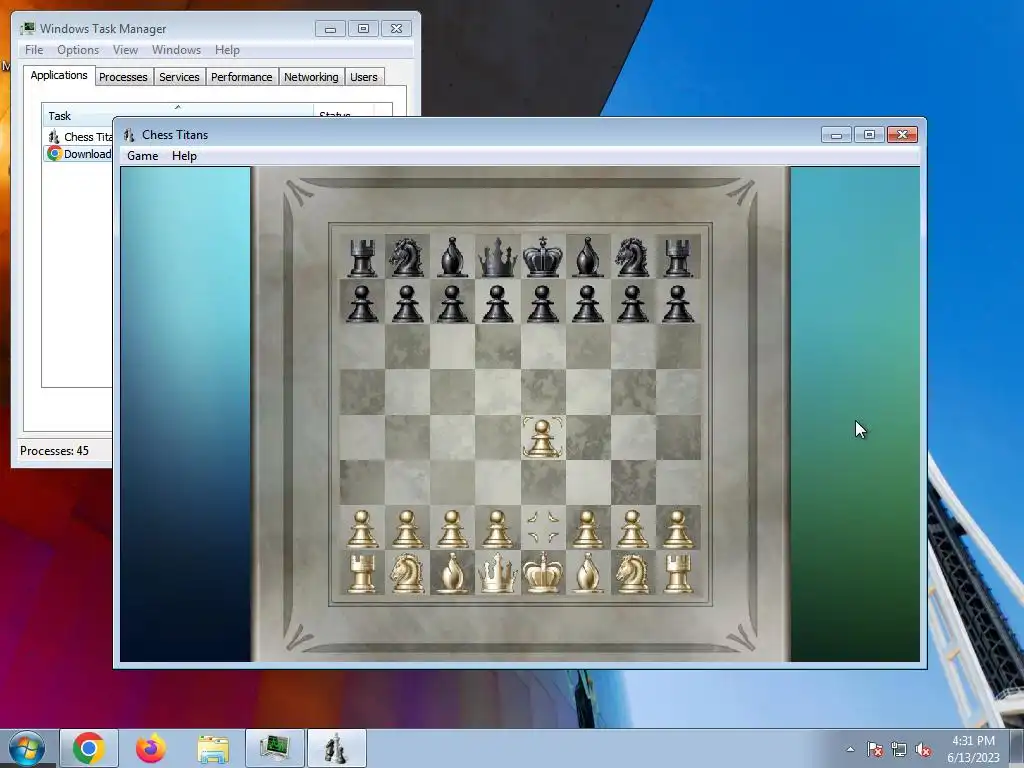
Task: Click the black rook in top-left corner
Action: [x=362, y=257]
